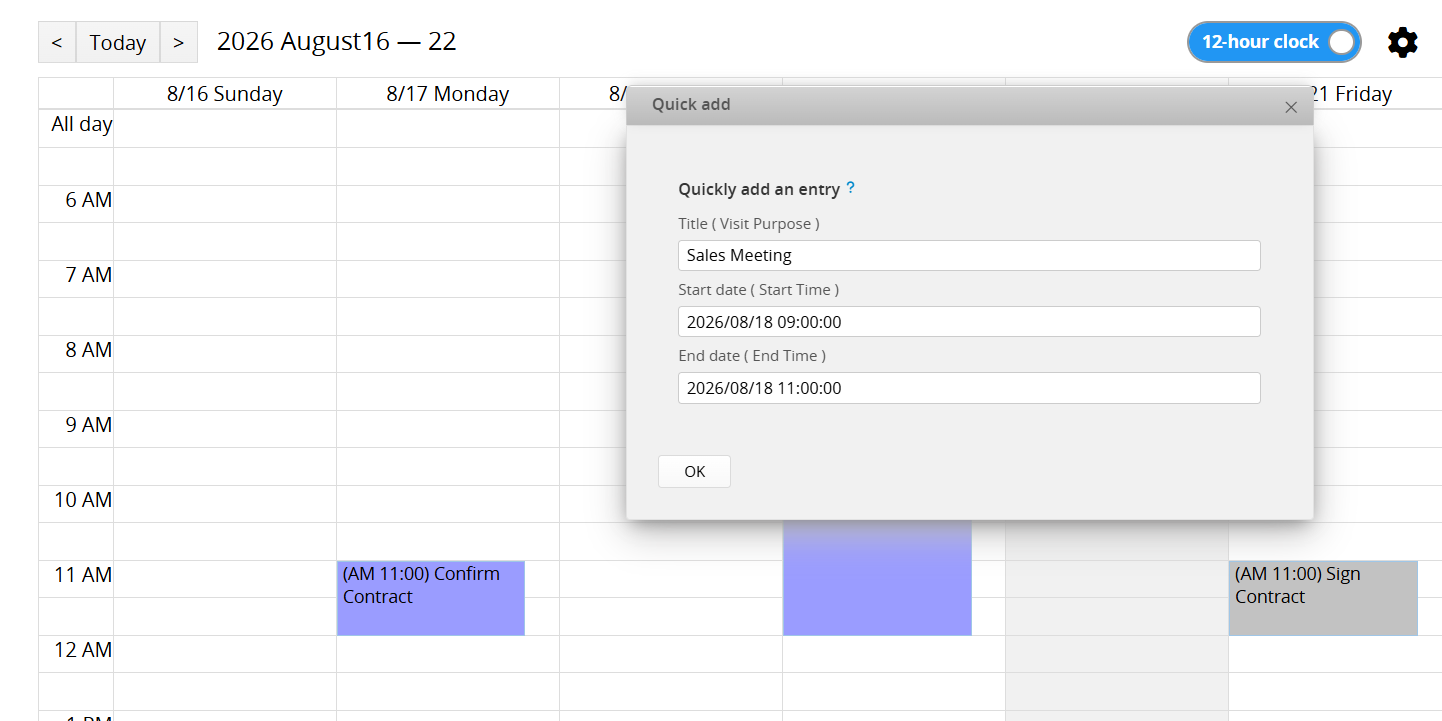Go to previous week arrow
Screen dimensions: 1442x721
(57, 42)
